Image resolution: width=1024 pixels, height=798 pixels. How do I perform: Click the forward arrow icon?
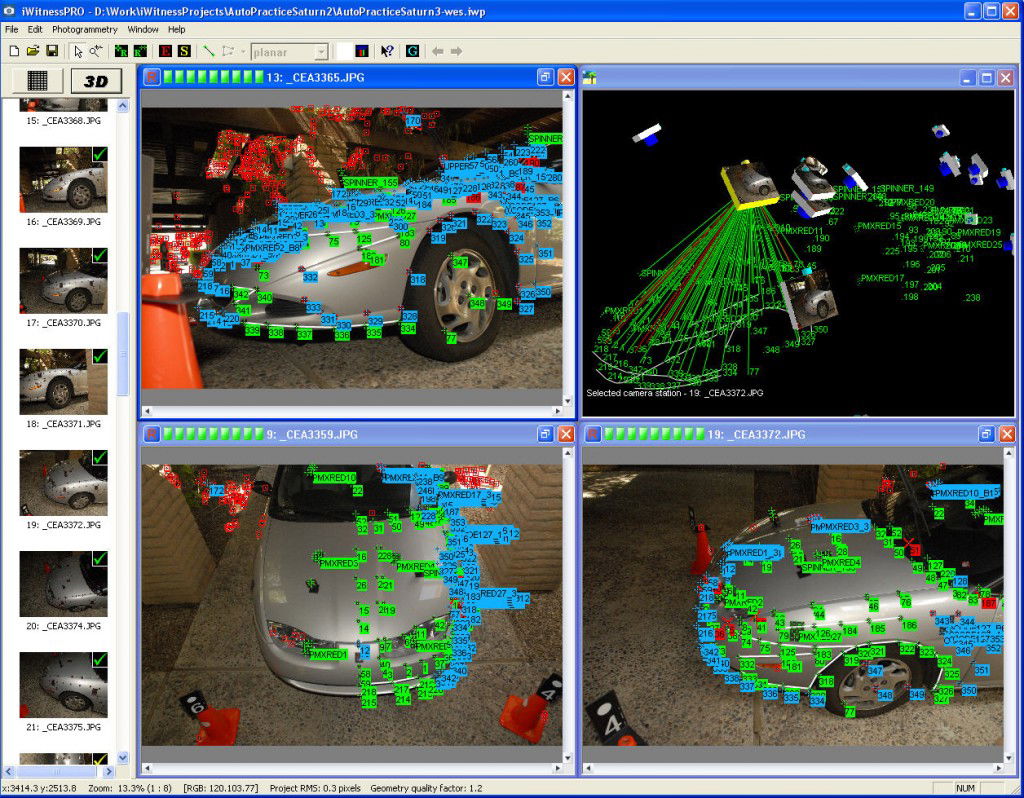[x=456, y=51]
